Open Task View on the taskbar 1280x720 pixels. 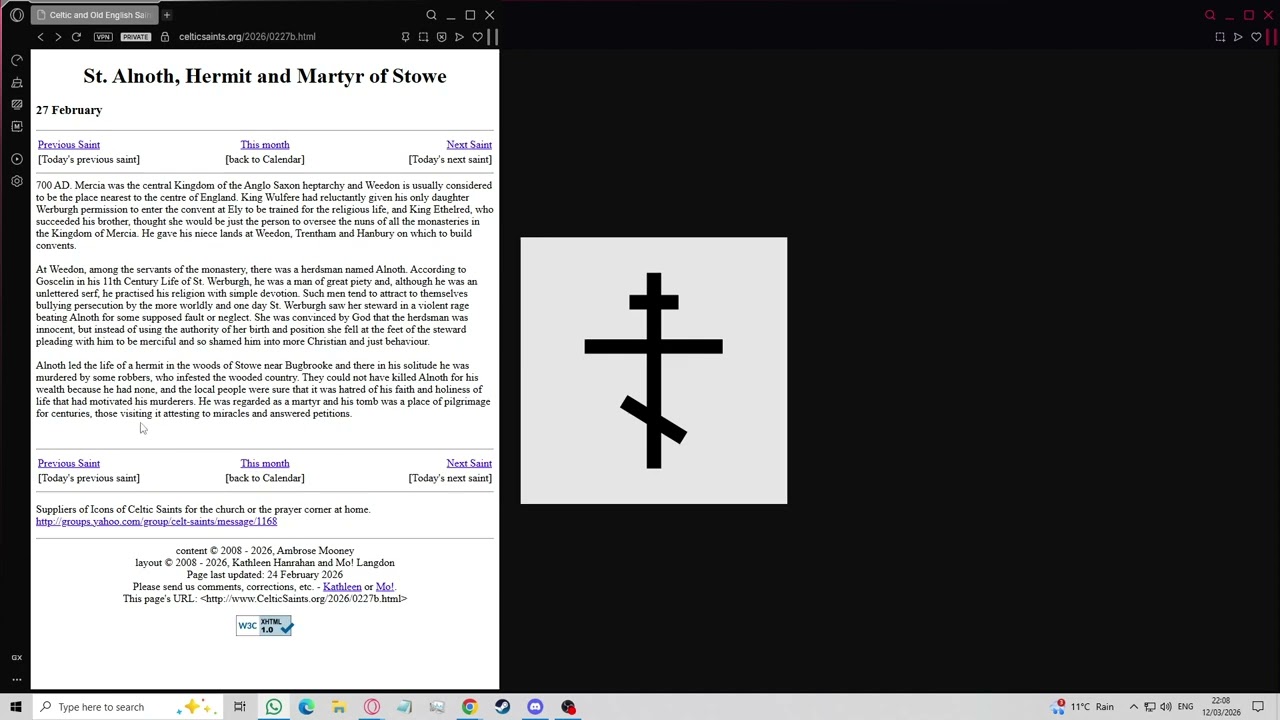[x=240, y=707]
